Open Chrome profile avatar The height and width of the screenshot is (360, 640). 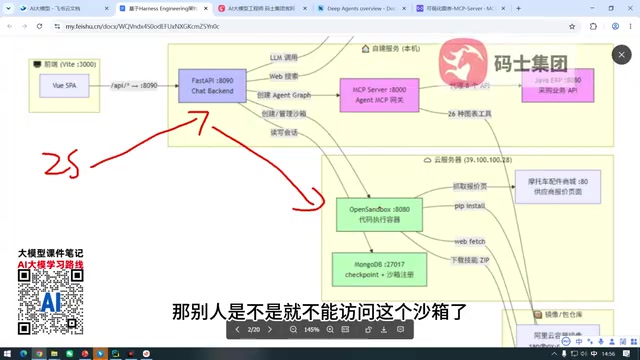tap(615, 26)
